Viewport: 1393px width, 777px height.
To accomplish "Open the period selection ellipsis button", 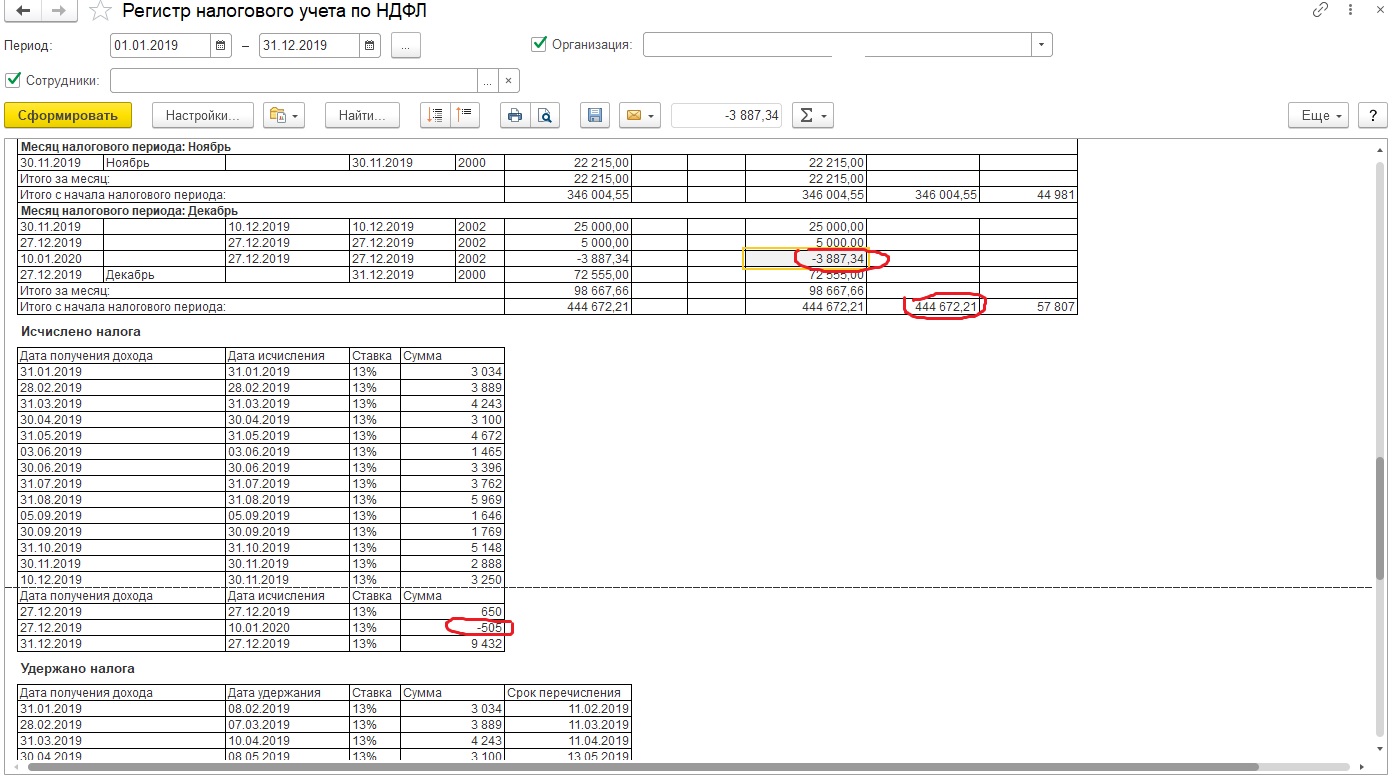I will [x=406, y=45].
